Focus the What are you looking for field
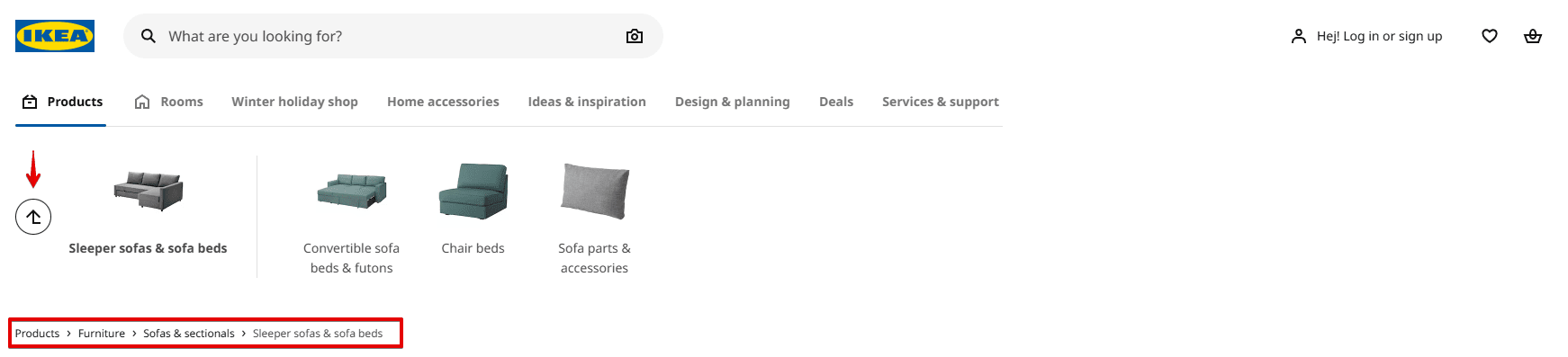1568x357 pixels. click(393, 36)
